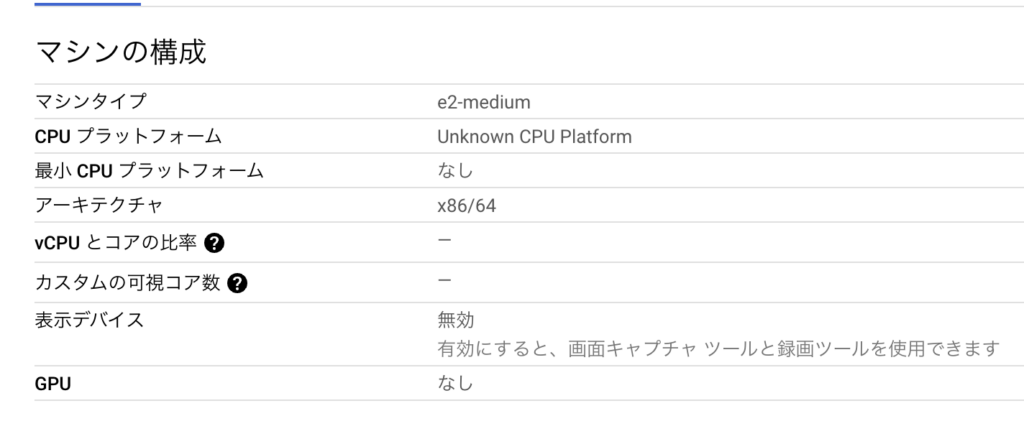This screenshot has height=434, width=1024.
Task: Click the blue active tab underline at top
Action: pyautogui.click(x=88, y=3)
